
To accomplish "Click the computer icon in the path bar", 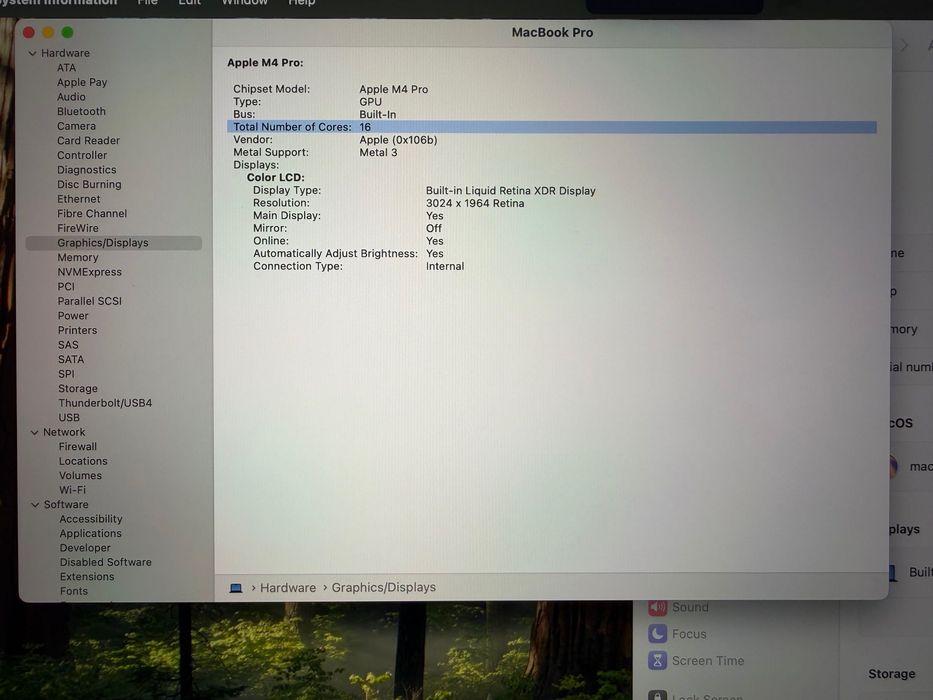I will (236, 588).
